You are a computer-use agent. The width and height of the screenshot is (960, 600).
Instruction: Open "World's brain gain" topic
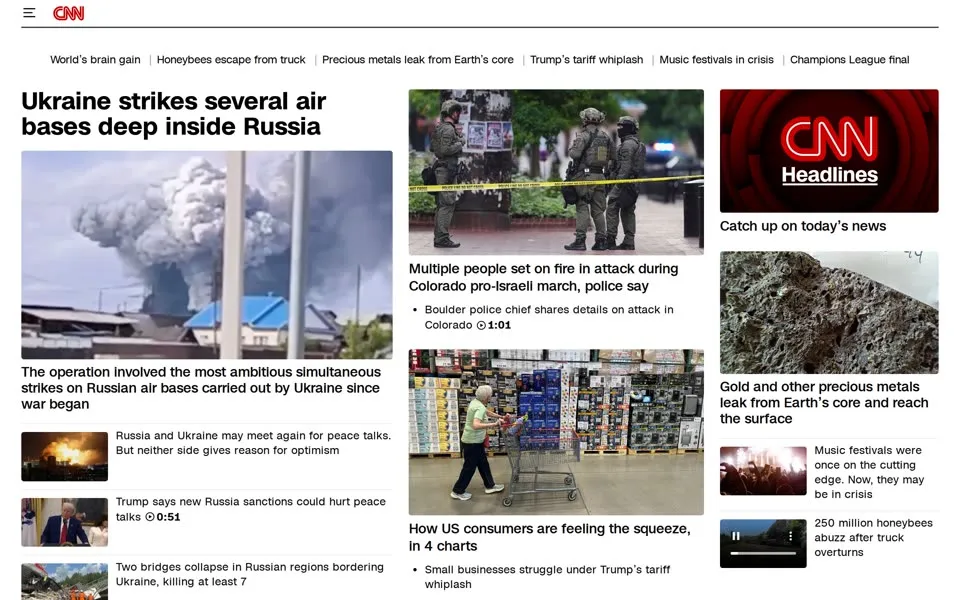pyautogui.click(x=96, y=59)
